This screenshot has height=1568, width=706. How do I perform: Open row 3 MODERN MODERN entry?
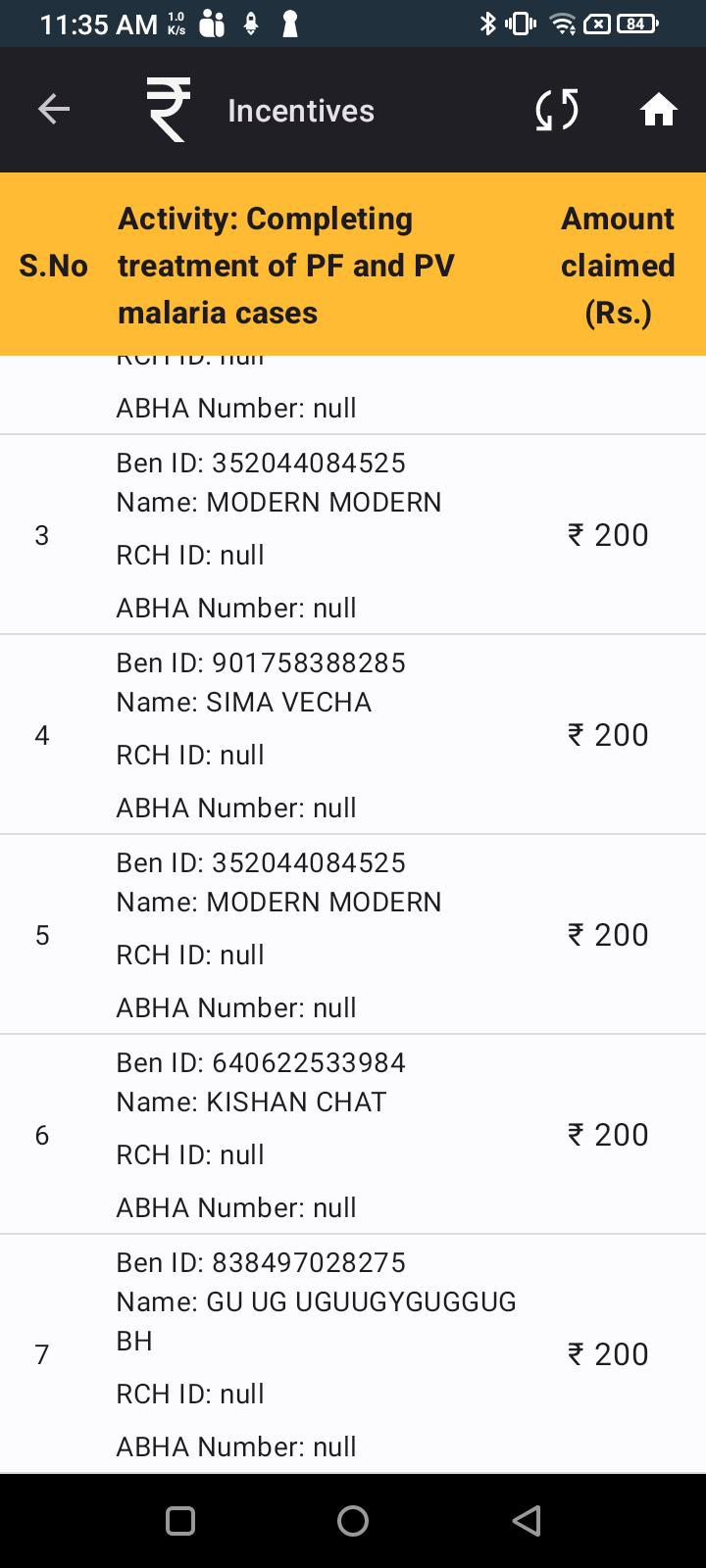(x=353, y=535)
